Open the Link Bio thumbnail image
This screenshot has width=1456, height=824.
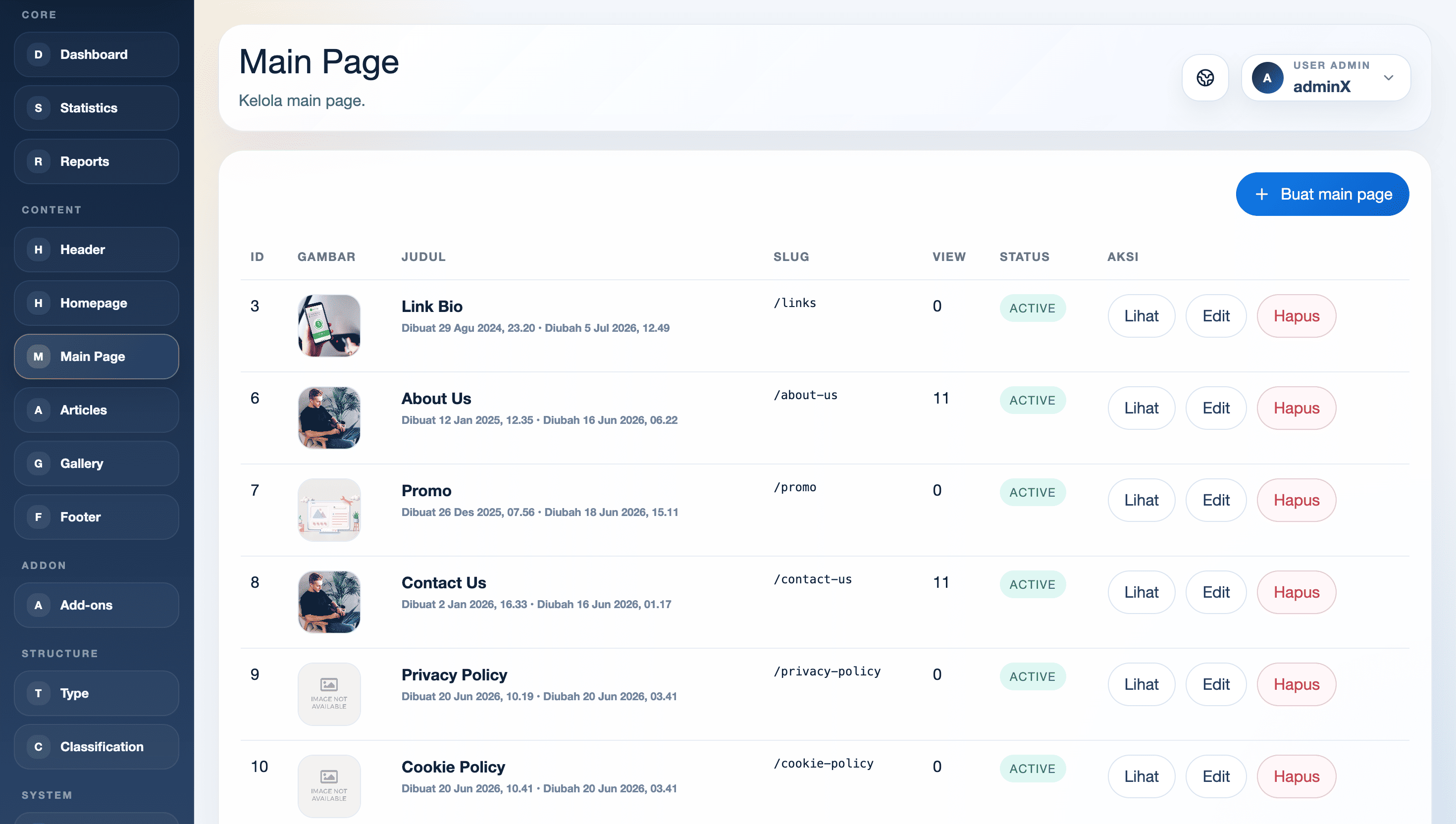329,326
